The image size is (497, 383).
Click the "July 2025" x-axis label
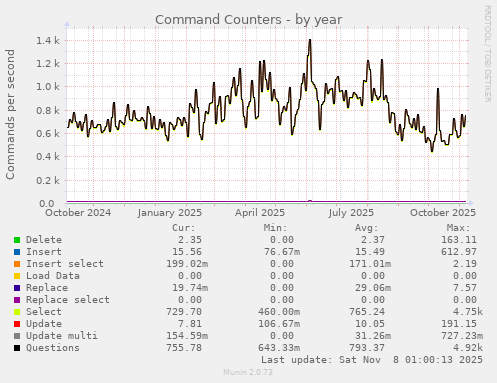tap(351, 213)
